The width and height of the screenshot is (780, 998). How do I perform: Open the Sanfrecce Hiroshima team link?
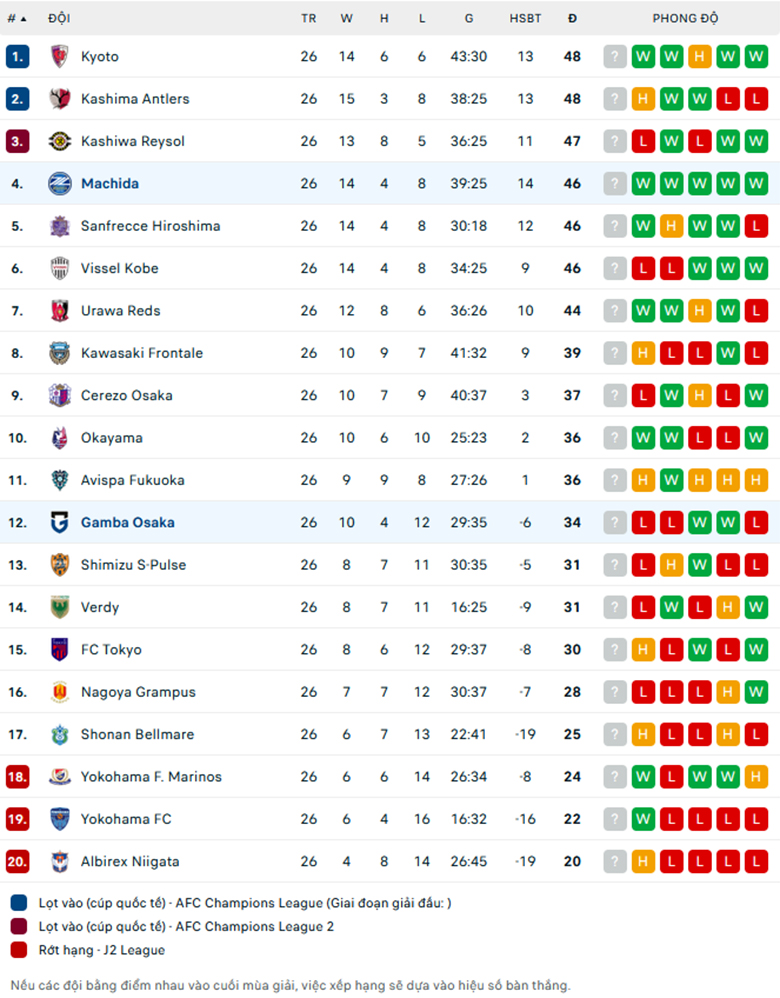(150, 226)
